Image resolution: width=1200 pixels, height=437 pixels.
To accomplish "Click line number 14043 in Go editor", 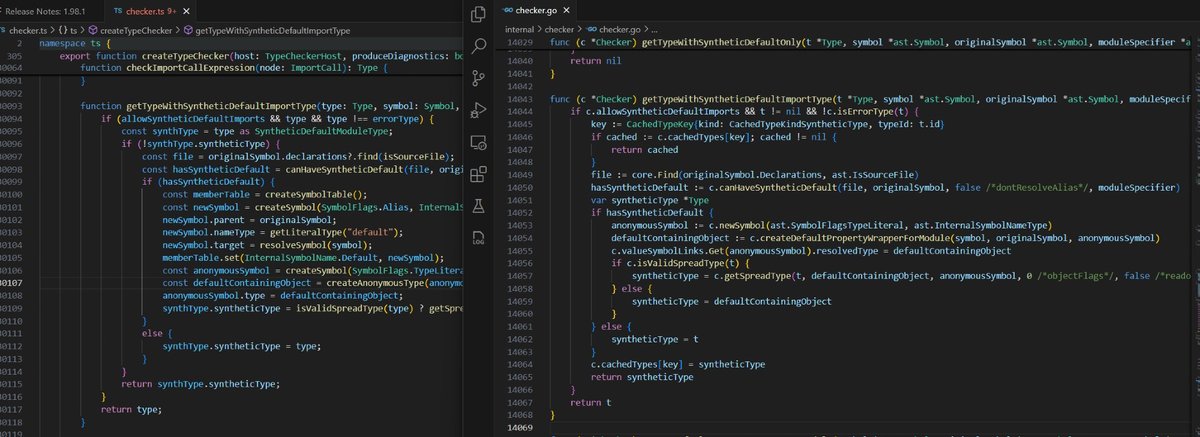I will (x=519, y=100).
